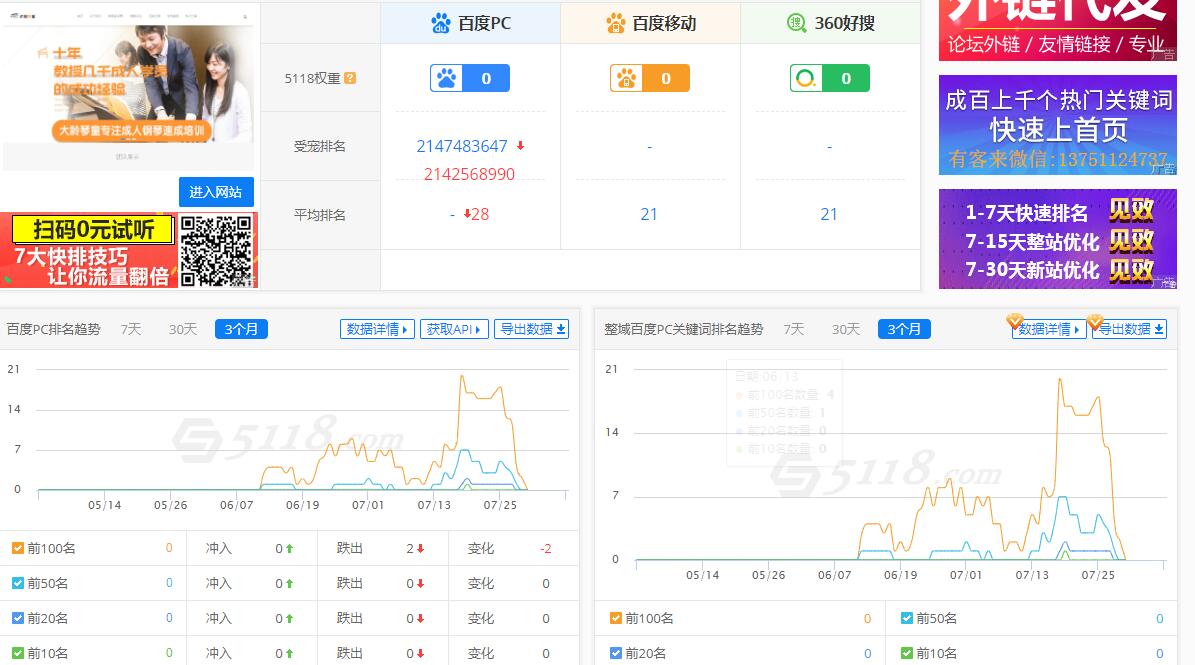The image size is (1195, 665).
Task: Select 3个月 tab in 整域百度PC关键词排名趋势
Action: pos(904,329)
